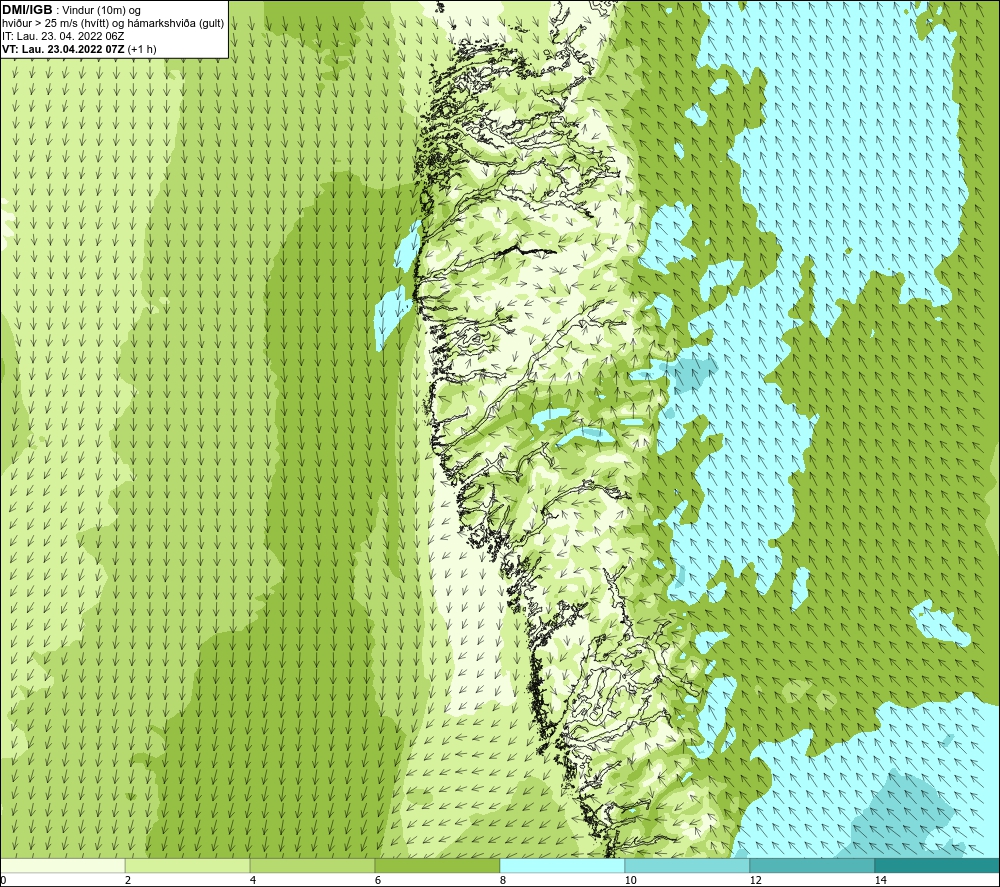Viewport: 1000px width, 887px height.
Task: Click the '14' label under the color bar
Action: point(881,880)
